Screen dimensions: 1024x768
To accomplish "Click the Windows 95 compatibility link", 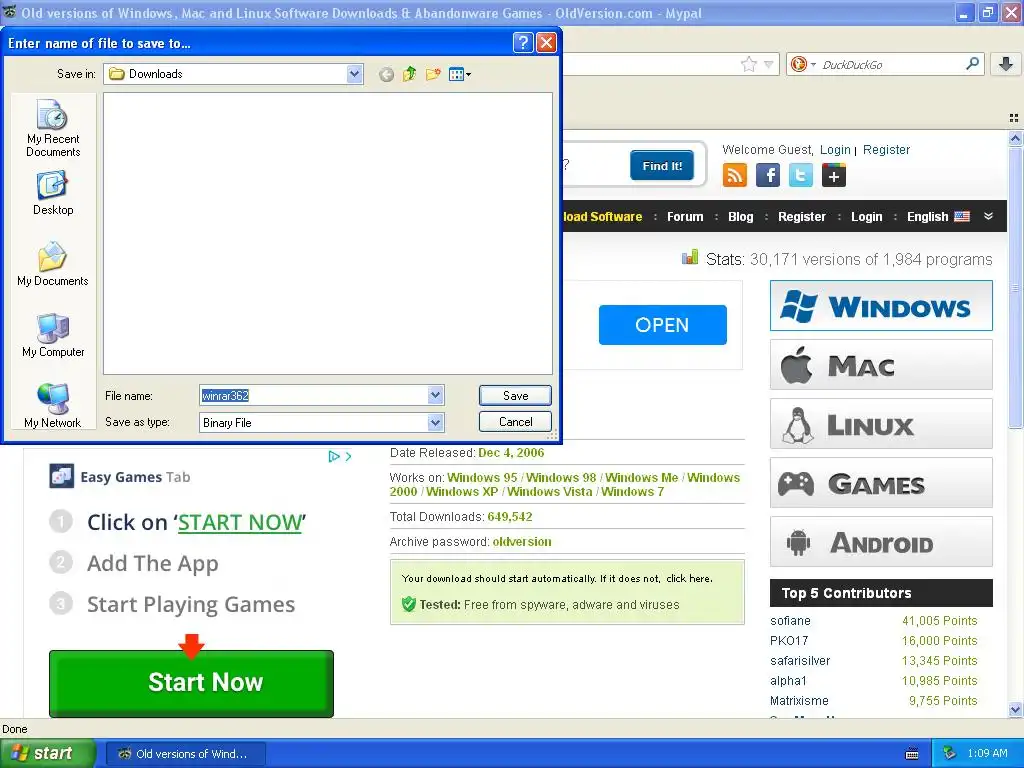I will pyautogui.click(x=482, y=477).
